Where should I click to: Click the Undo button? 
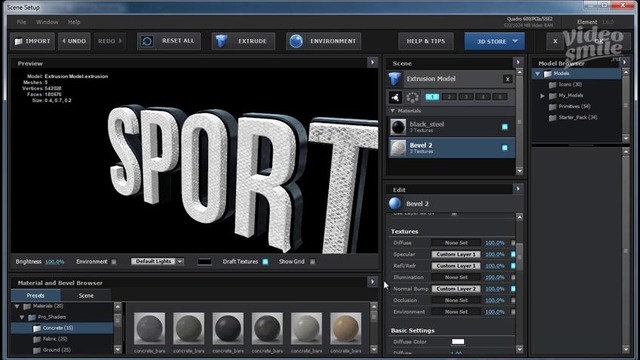click(x=74, y=41)
